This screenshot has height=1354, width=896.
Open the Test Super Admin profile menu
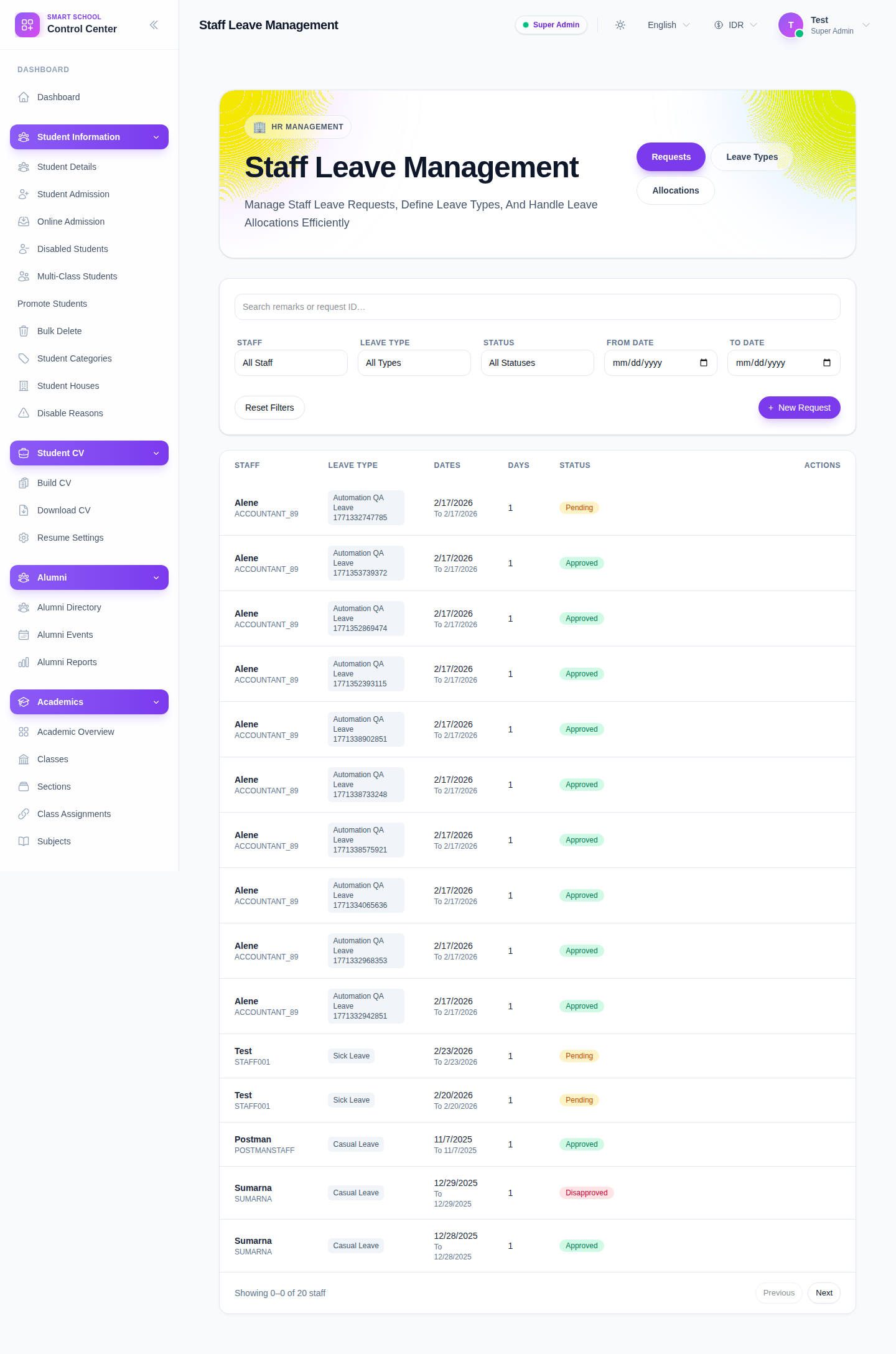[824, 25]
